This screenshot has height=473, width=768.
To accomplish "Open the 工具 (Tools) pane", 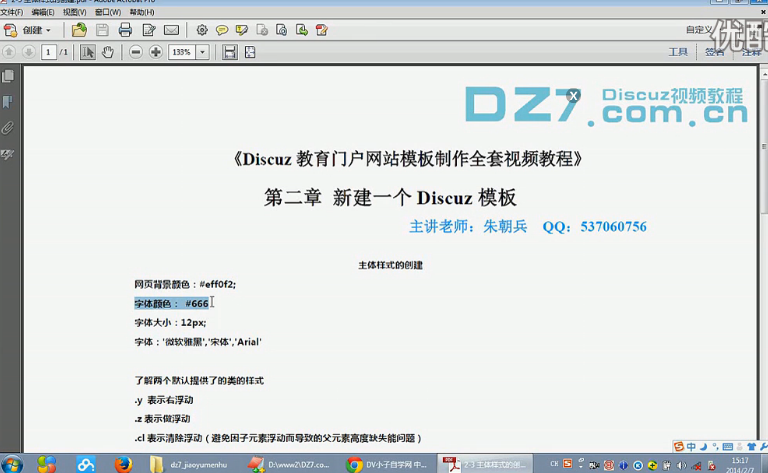I will (678, 52).
